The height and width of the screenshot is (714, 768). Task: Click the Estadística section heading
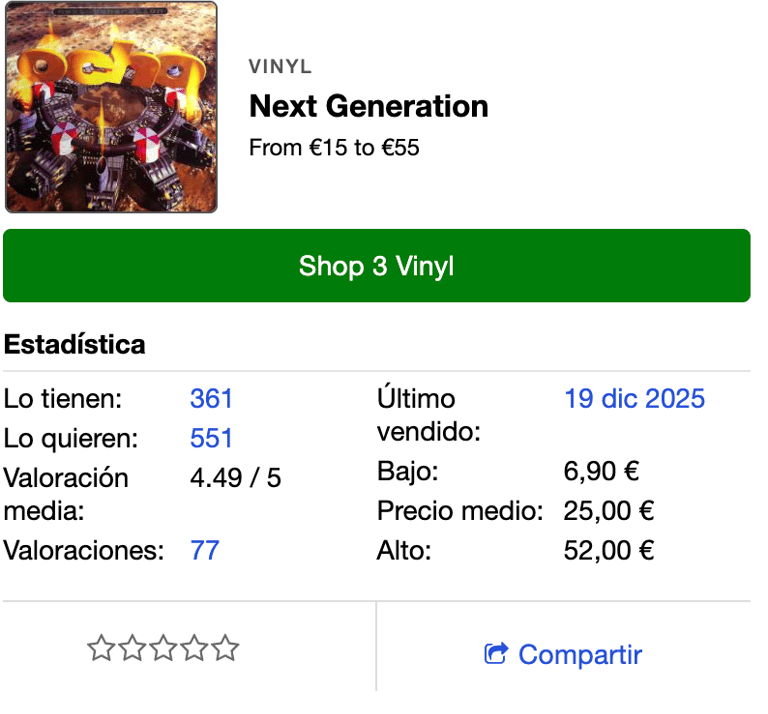click(75, 345)
